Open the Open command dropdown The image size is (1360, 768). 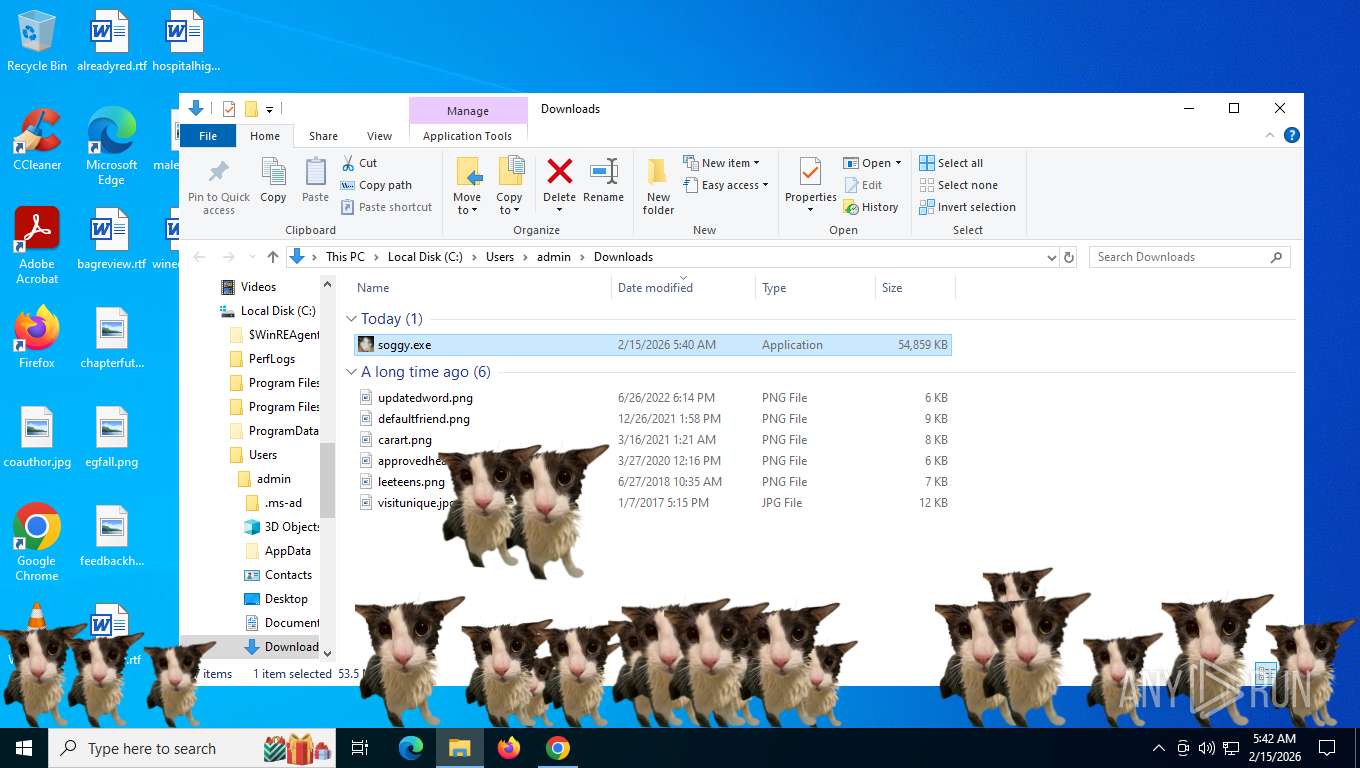[899, 163]
